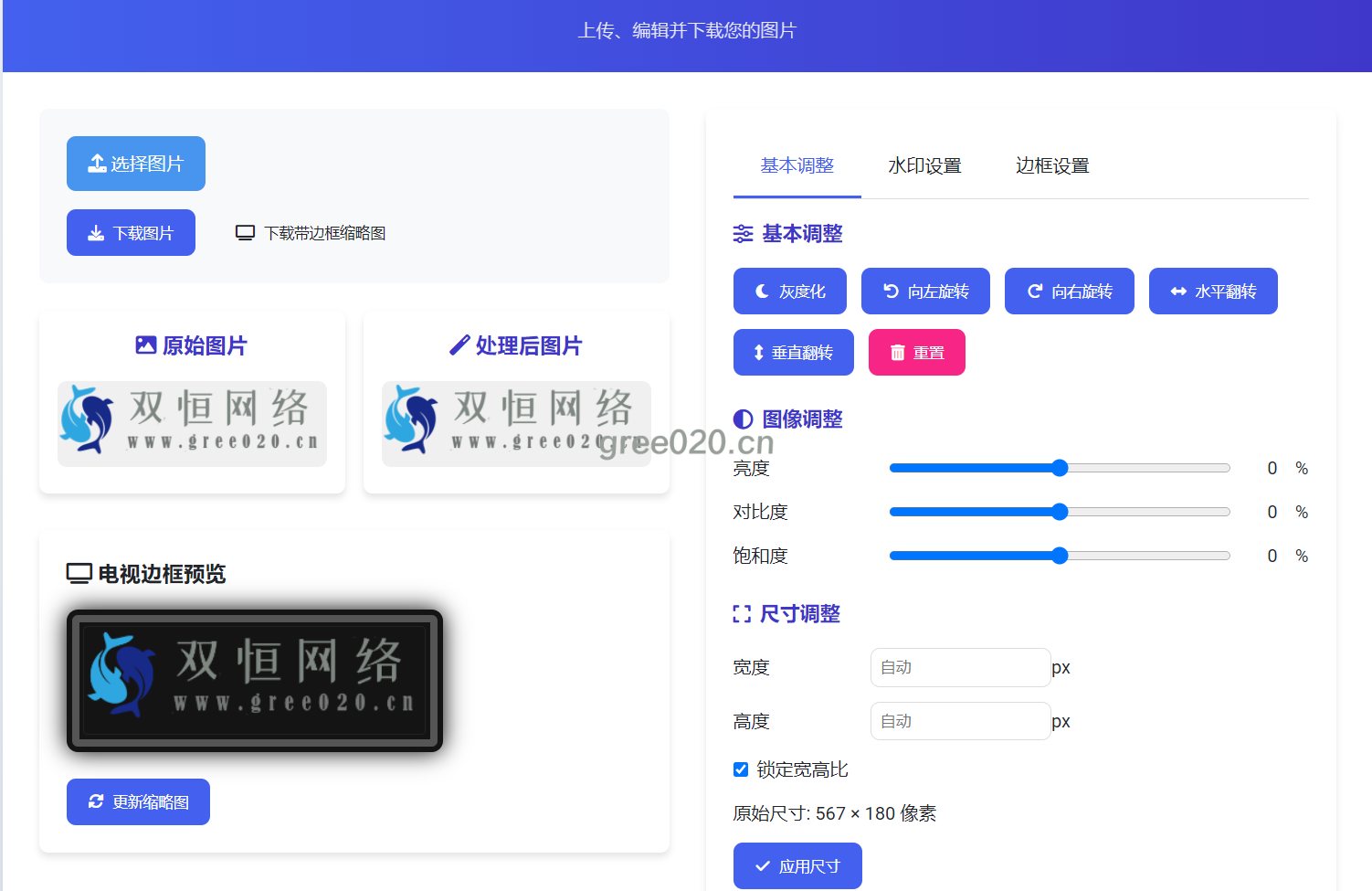Flip vertically using 垂直翻转
The image size is (1372, 891).
pos(793,353)
